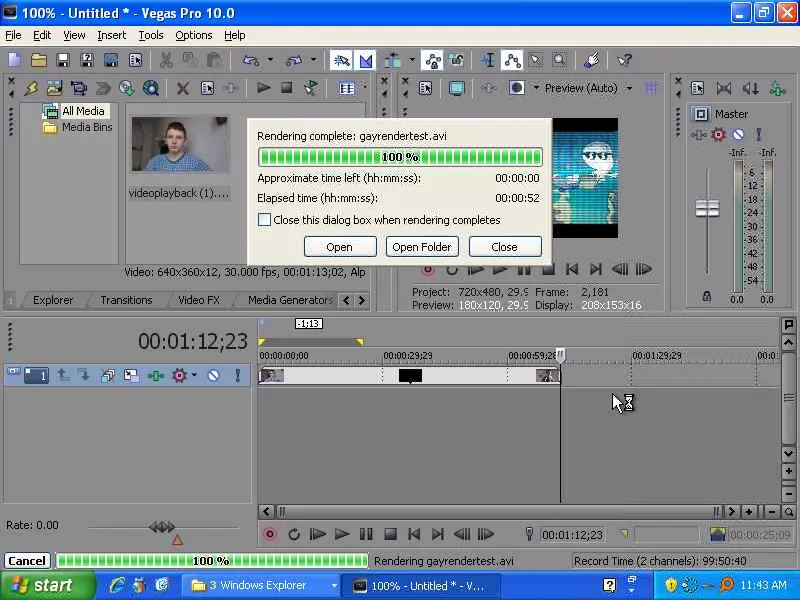The image size is (800, 600).
Task: Click the timeline cursor position timecode field
Action: pos(572,535)
